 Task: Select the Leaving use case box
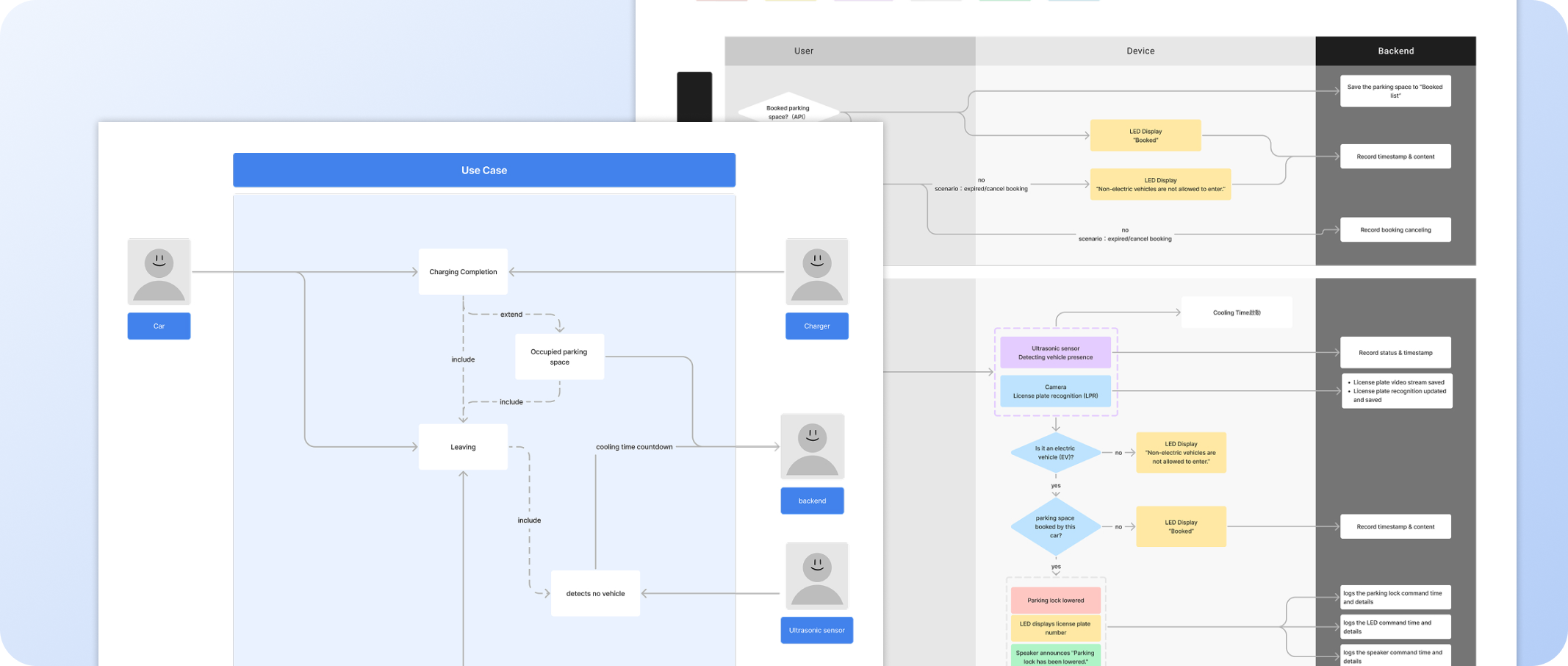point(463,446)
